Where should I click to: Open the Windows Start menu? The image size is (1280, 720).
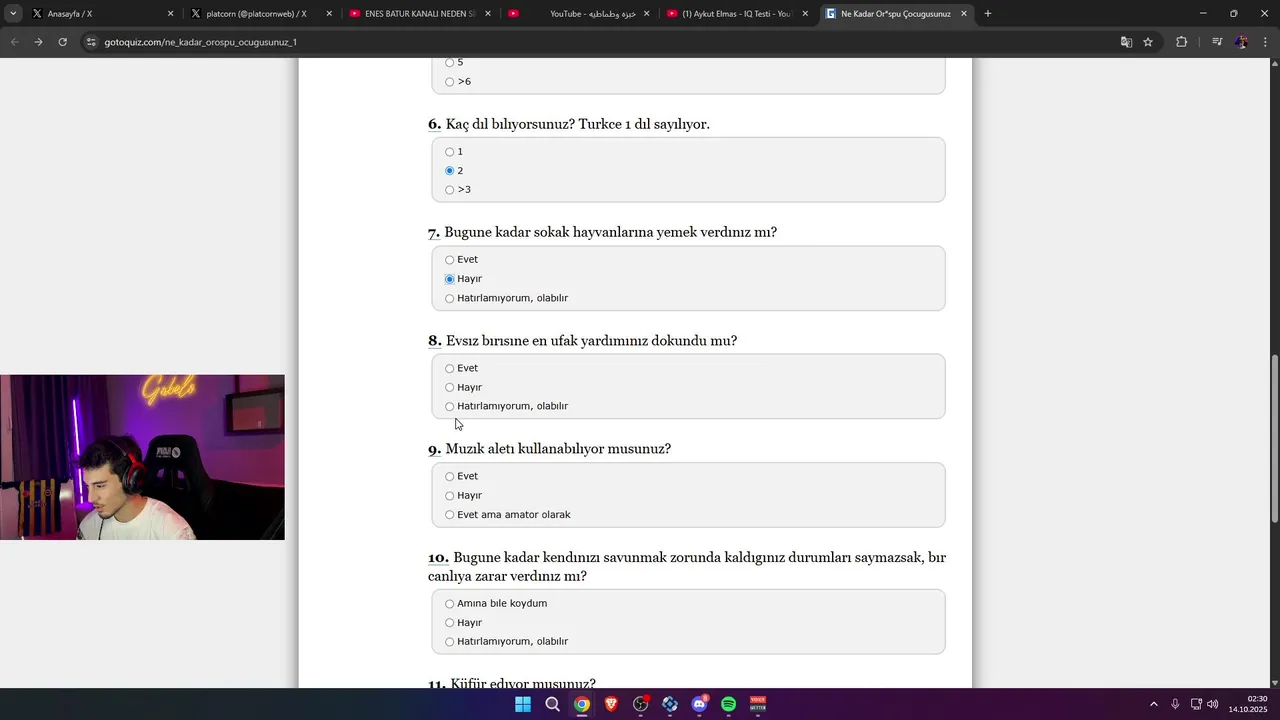pos(523,704)
